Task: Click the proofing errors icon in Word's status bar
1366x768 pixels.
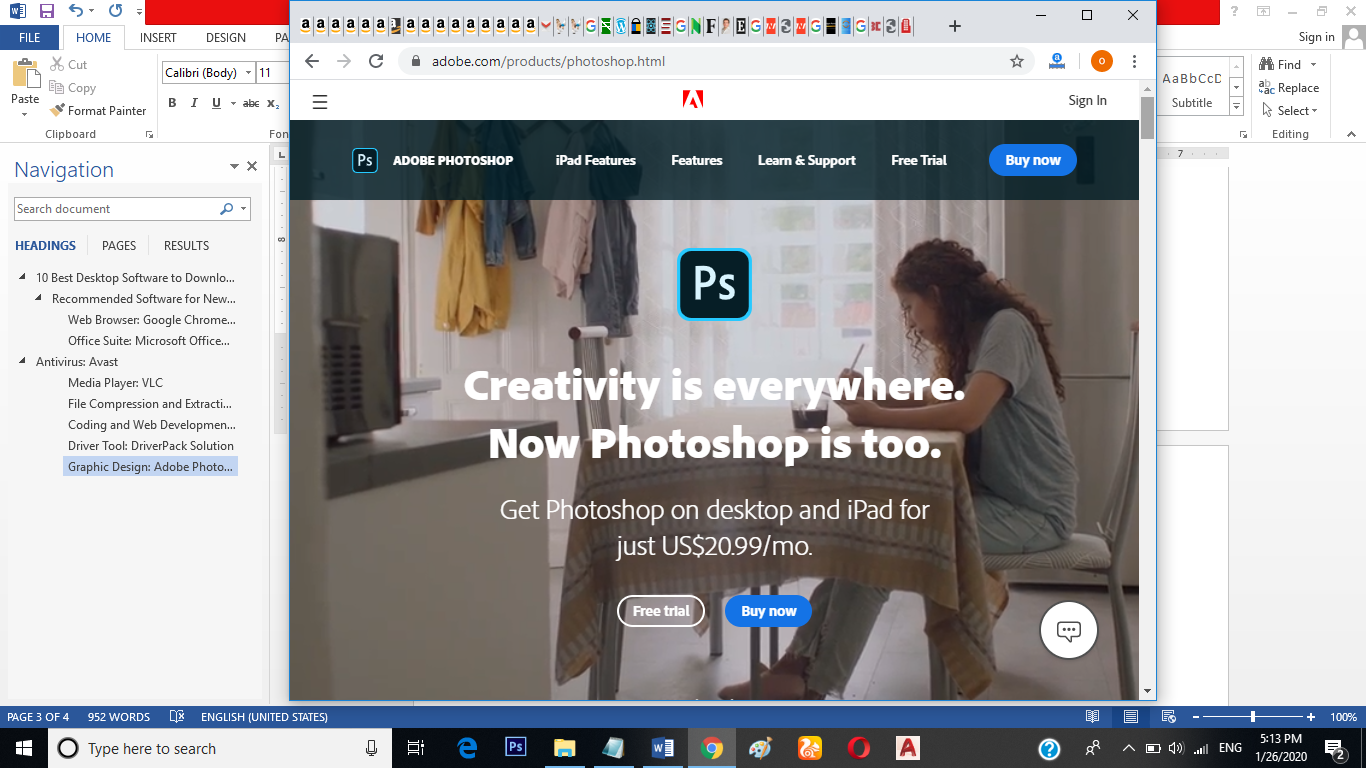Action: point(177,717)
